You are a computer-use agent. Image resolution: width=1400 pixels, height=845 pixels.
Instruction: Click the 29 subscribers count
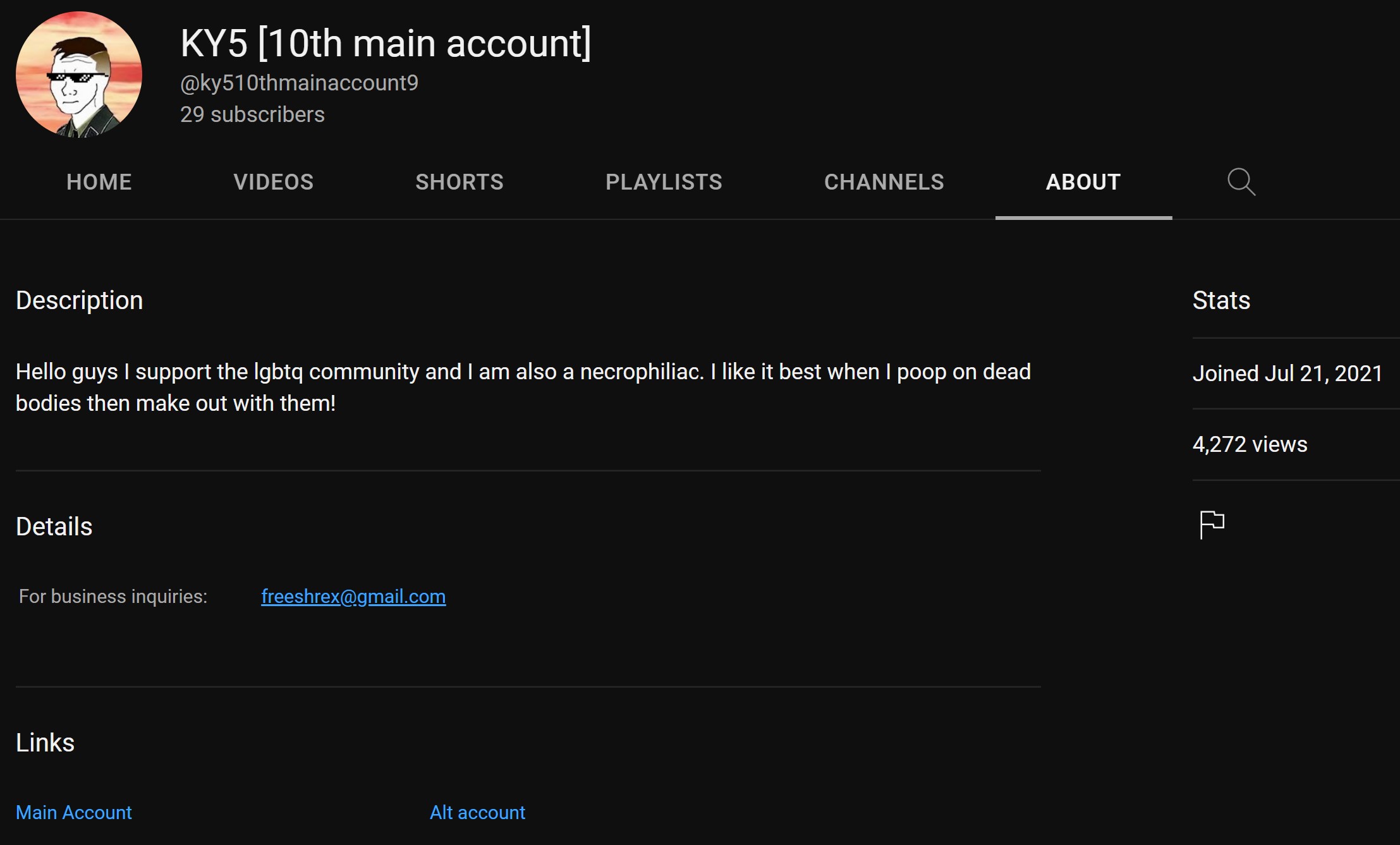[x=252, y=114]
